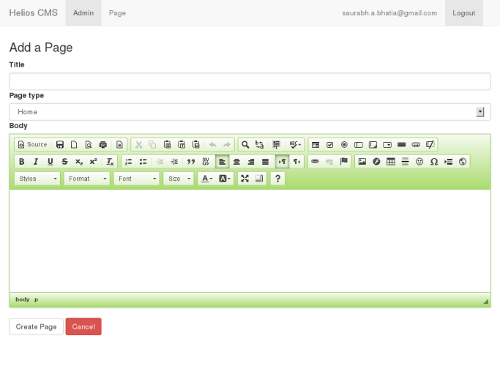Click the Insert Table icon
500x366 pixels.
[x=391, y=162]
